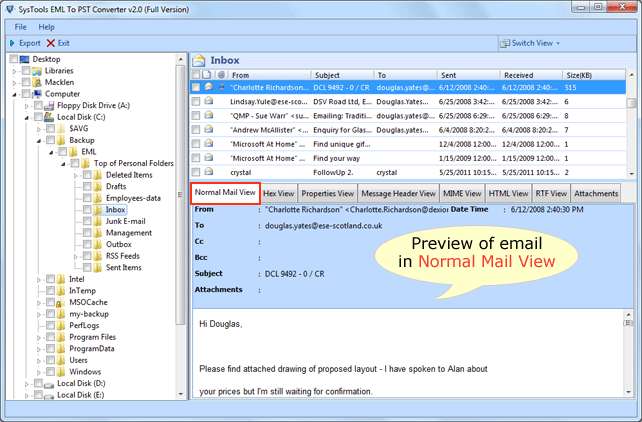
Task: Click envelope icon of Andrew McAllister email
Action: click(x=209, y=130)
